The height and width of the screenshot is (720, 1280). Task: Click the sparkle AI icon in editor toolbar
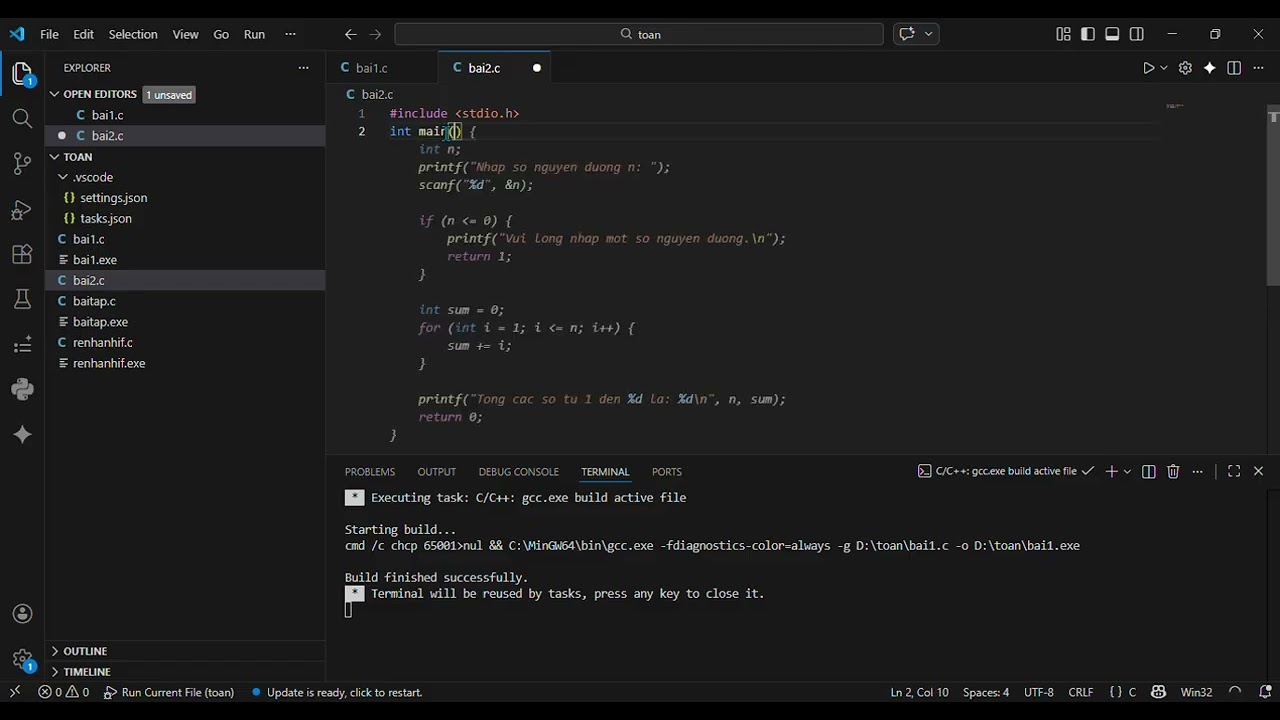pos(1210,68)
